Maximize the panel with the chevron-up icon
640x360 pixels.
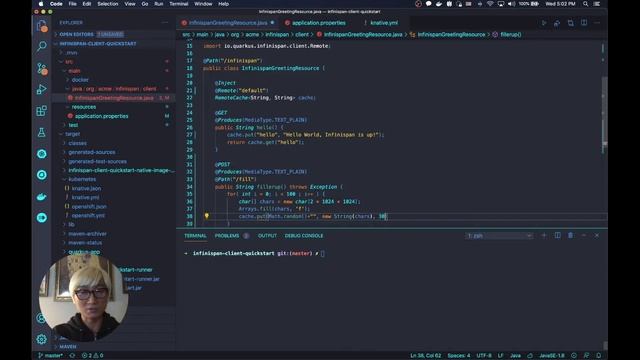click(x=584, y=236)
